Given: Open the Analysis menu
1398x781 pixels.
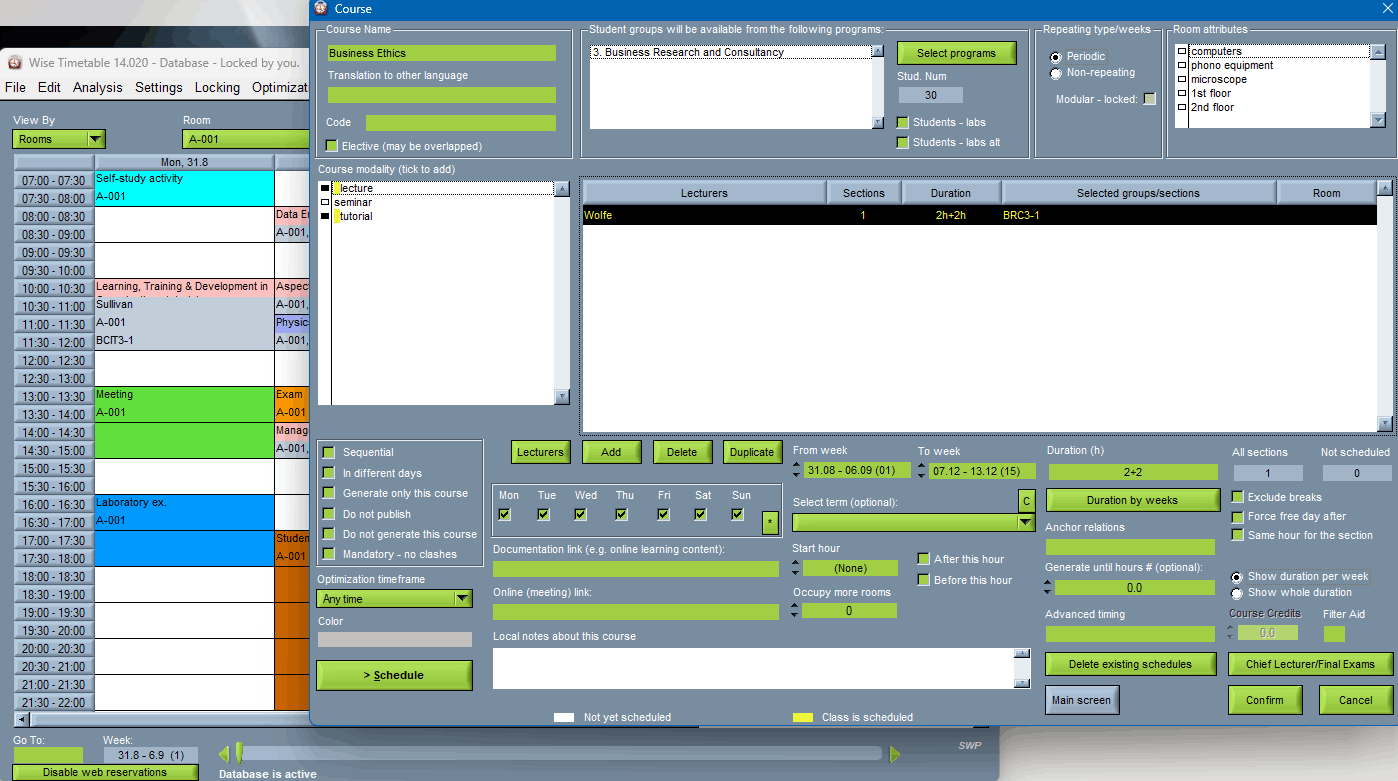Looking at the screenshot, I should [97, 88].
